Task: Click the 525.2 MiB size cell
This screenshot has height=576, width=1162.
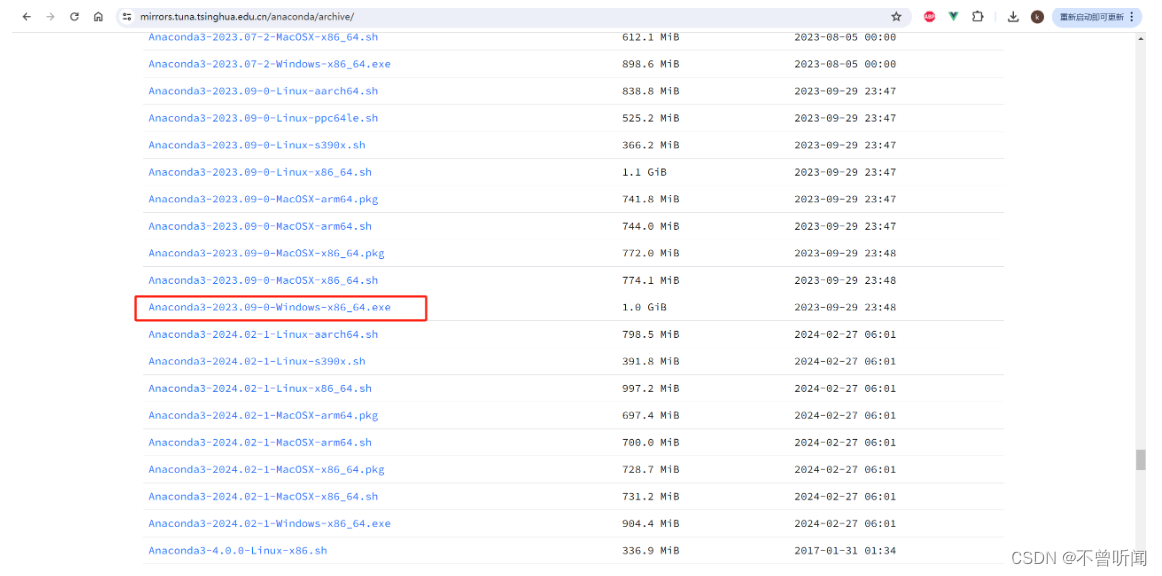Action: pos(651,118)
